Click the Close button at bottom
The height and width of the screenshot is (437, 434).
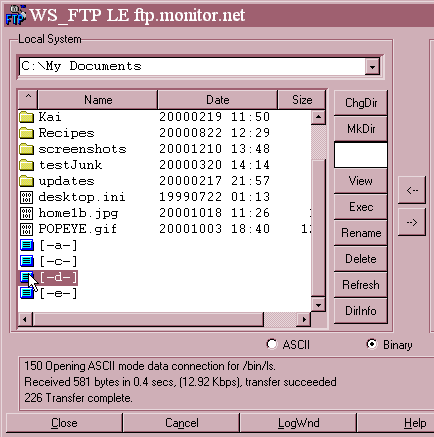[x=64, y=423]
